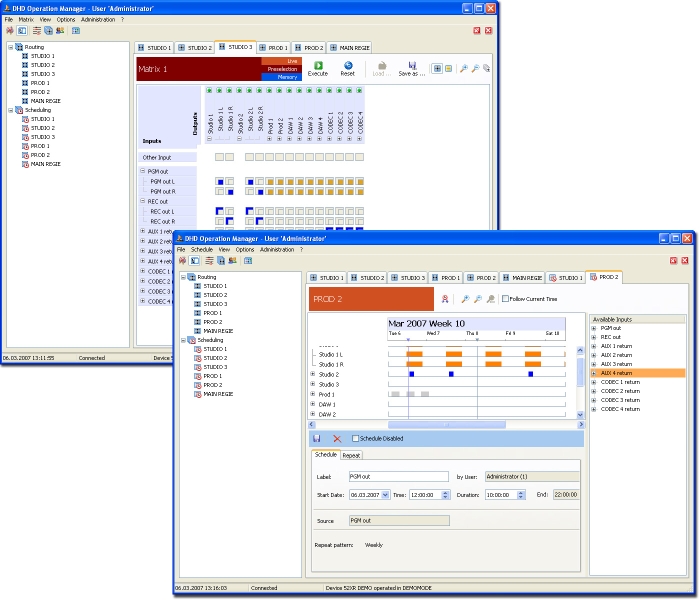The image size is (700, 600).
Task: Click blue schedule block on Studio 2 Tuesday
Action: [x=412, y=374]
